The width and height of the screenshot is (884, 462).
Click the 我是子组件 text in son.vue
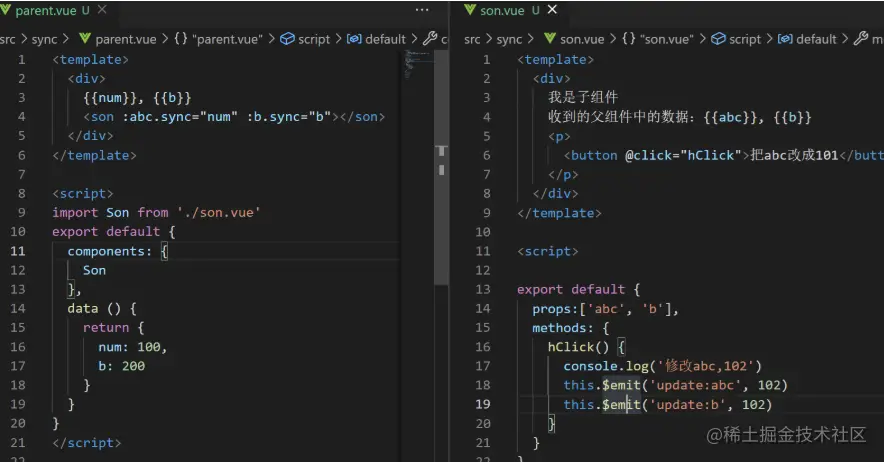pyautogui.click(x=583, y=97)
